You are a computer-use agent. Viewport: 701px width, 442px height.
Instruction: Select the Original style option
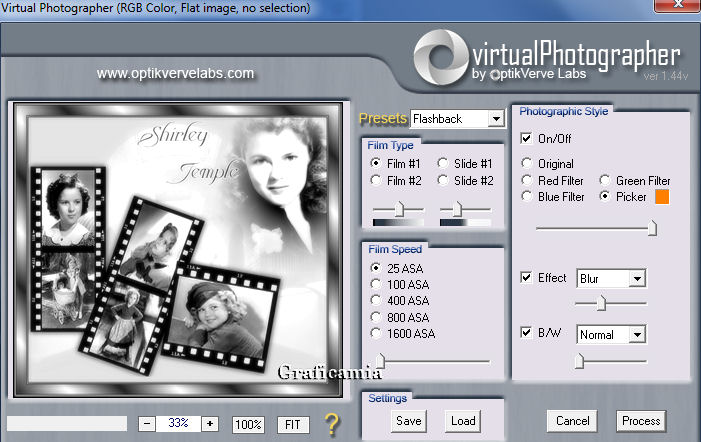pos(527,163)
